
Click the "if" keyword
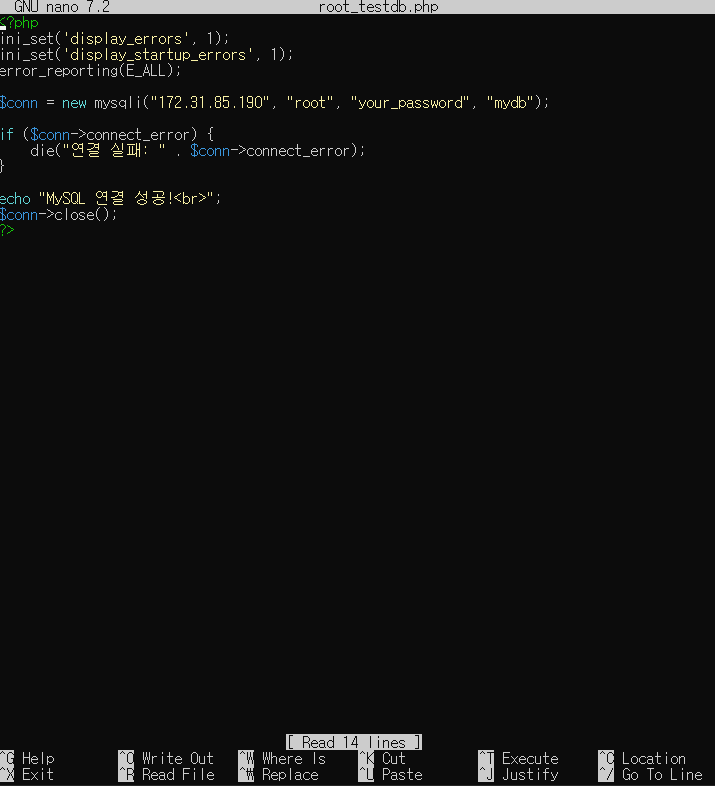pyautogui.click(x=7, y=134)
